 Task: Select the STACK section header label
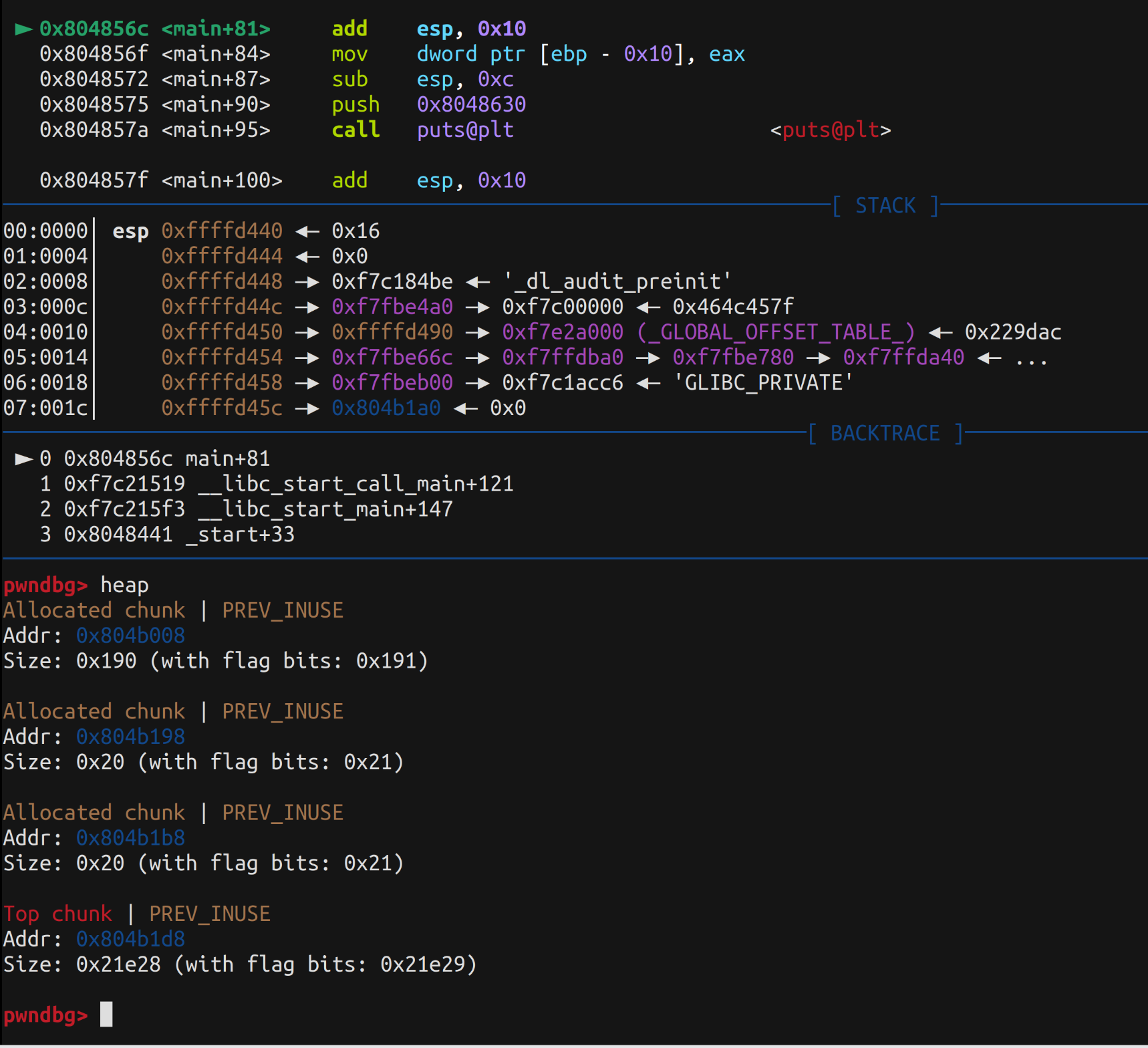(x=885, y=205)
